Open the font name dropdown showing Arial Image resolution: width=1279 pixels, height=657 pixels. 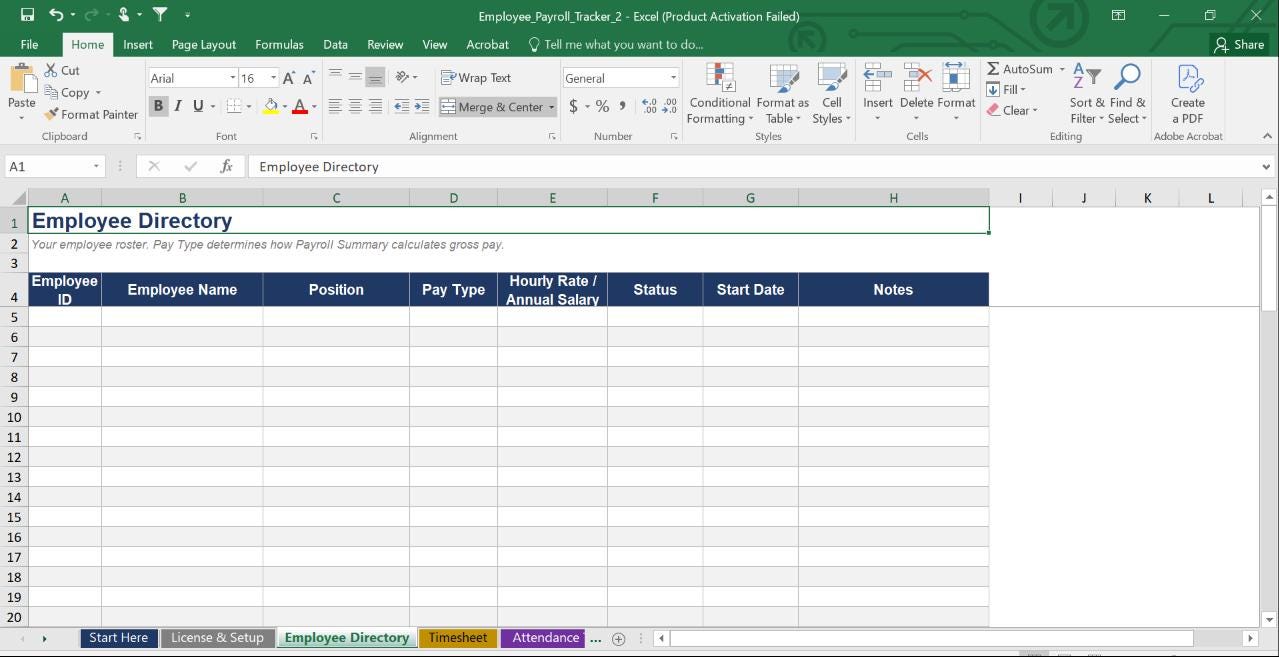point(233,78)
